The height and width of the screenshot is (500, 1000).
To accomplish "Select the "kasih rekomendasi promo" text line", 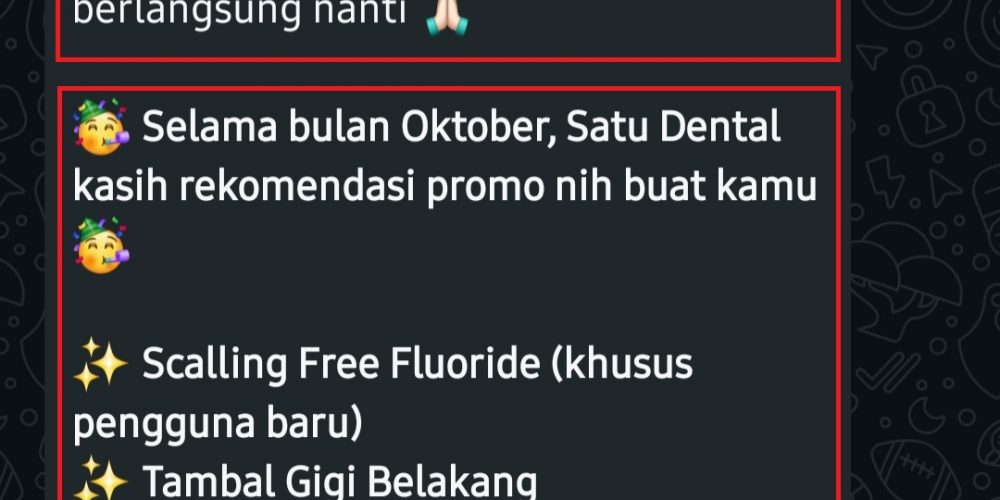I will click(311, 188).
